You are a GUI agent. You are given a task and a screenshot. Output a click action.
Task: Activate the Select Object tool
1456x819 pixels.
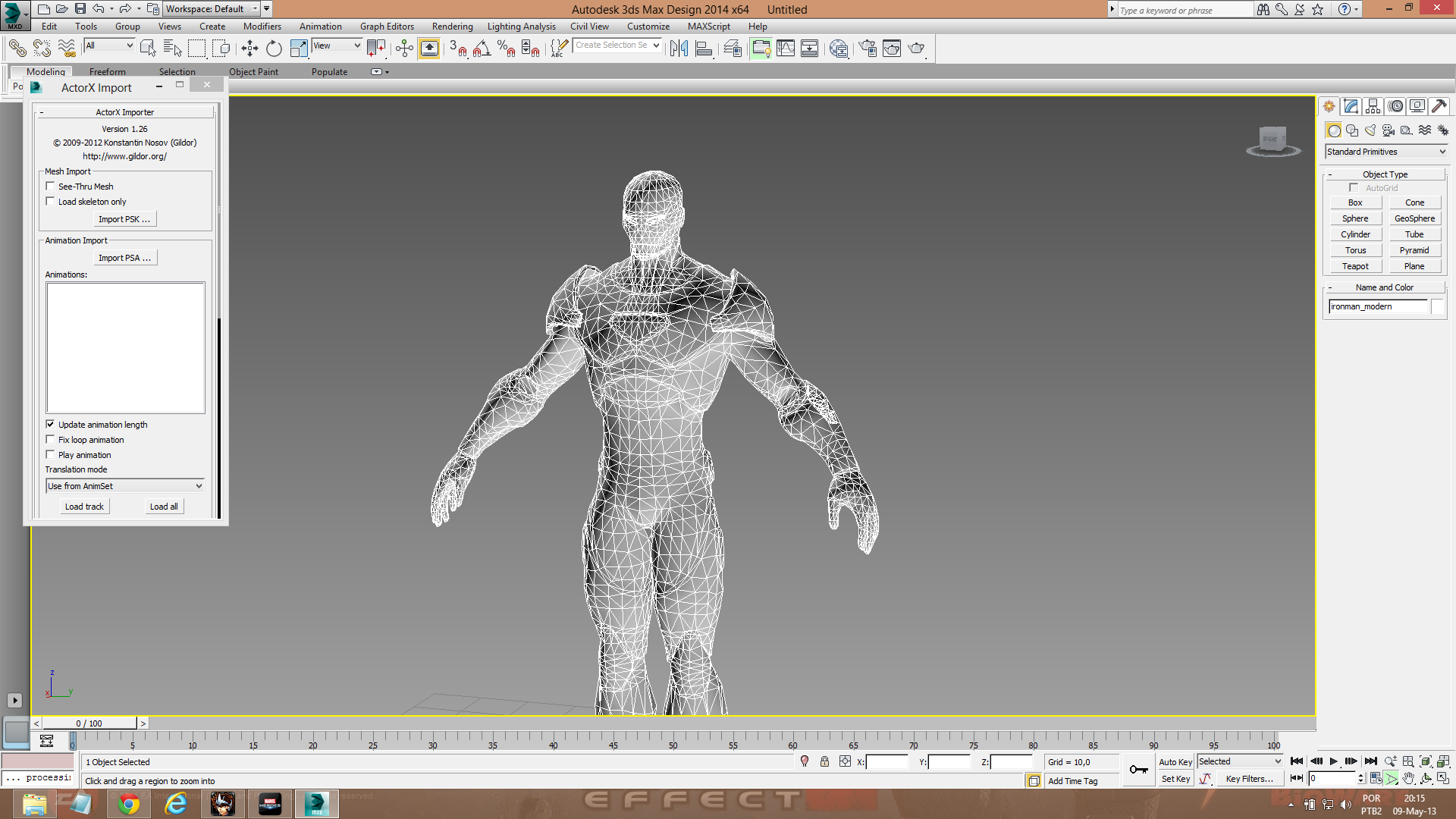click(148, 49)
